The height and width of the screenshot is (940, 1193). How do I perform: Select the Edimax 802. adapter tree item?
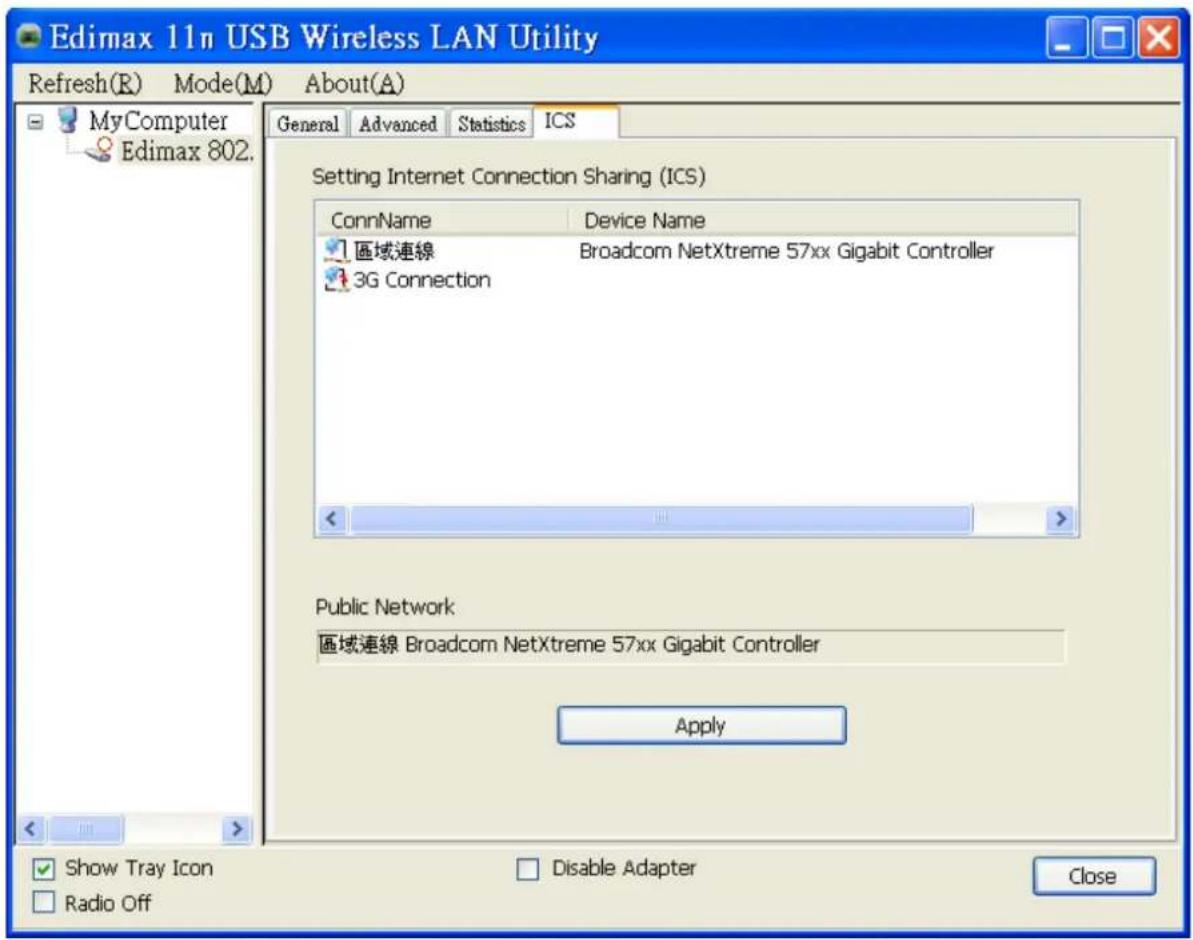point(187,151)
